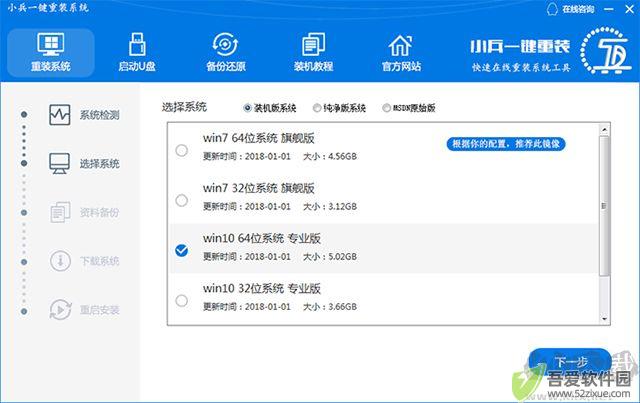Choose the win7 32位系统 旗舰版 radio button
Viewport: 640px width, 403px height.
click(182, 200)
